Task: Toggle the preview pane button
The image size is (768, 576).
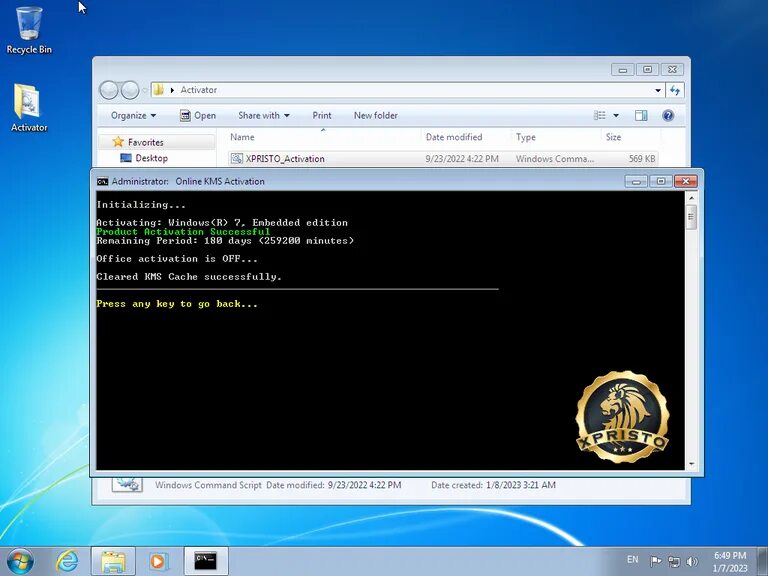Action: [641, 116]
